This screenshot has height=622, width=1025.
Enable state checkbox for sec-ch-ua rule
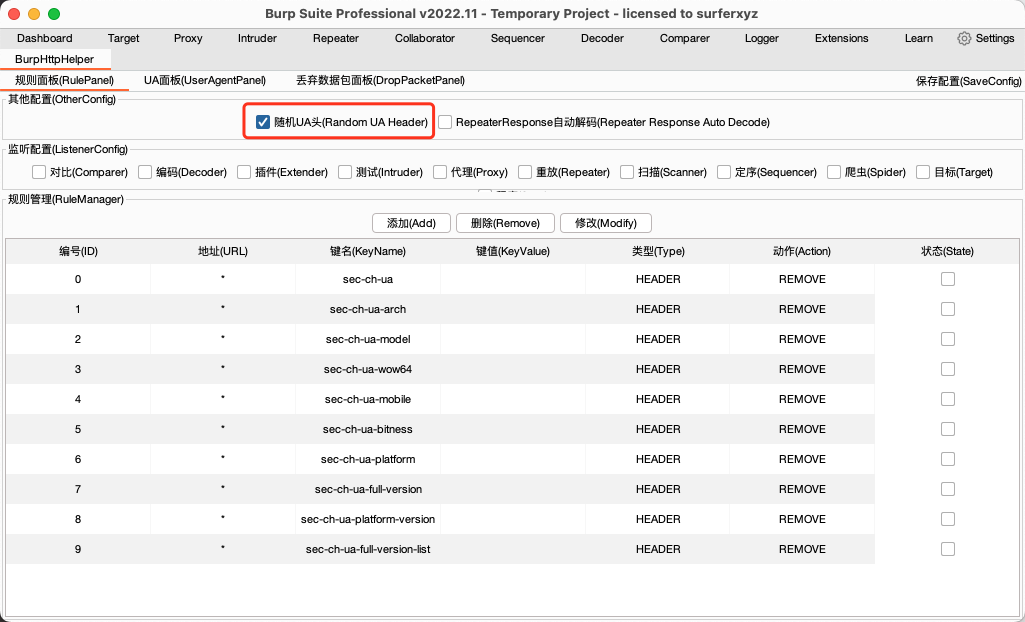click(x=948, y=279)
